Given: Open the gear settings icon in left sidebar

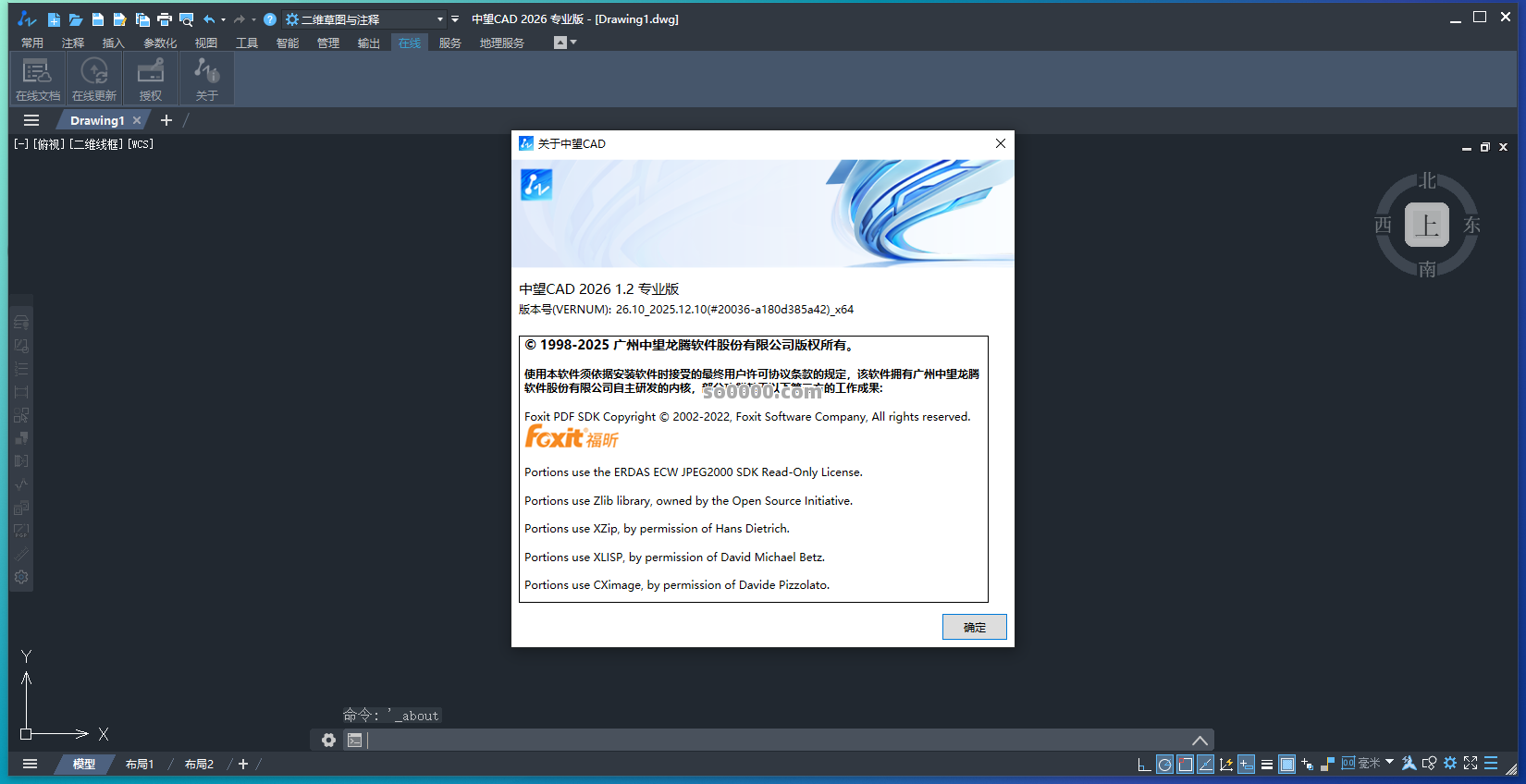Looking at the screenshot, I should [x=21, y=577].
